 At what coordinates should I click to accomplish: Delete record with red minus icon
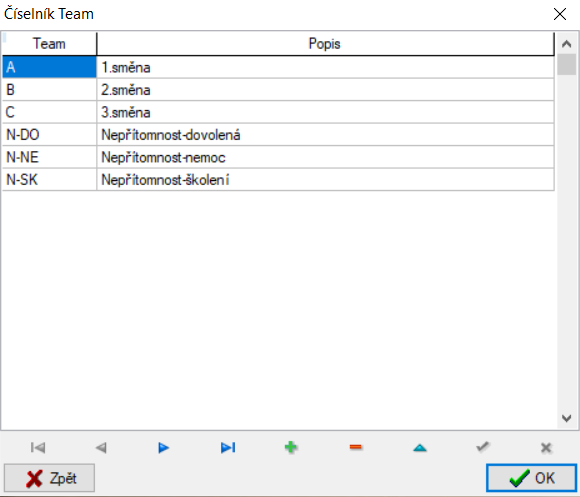(355, 447)
